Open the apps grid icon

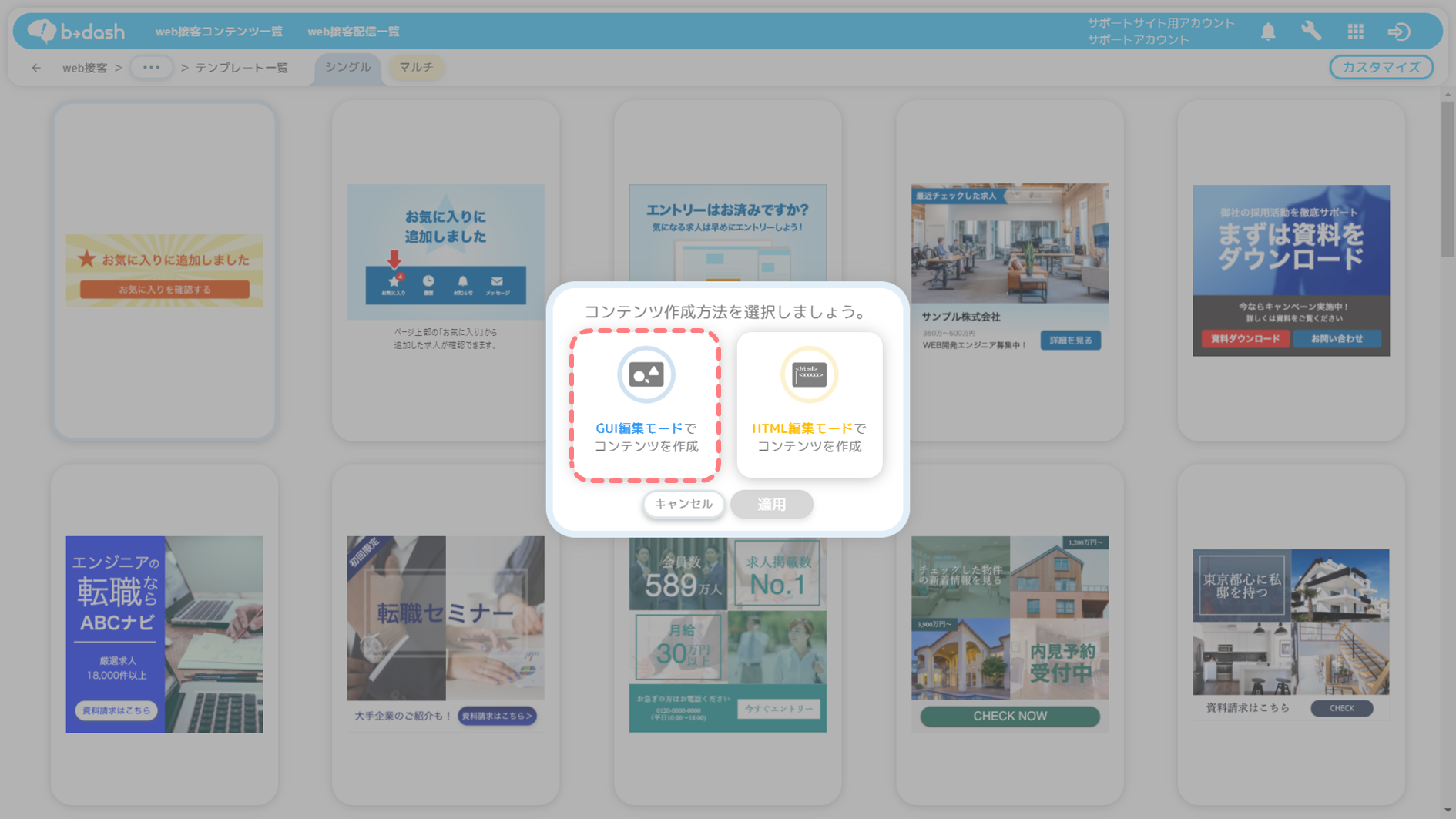1356,32
